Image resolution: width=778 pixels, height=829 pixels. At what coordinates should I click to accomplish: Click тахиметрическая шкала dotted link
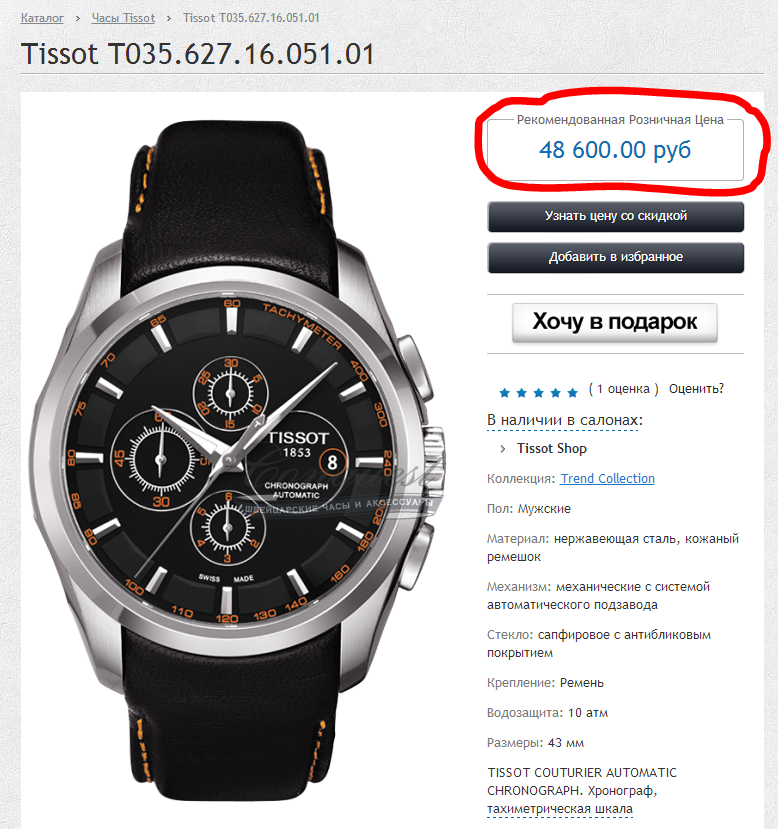click(560, 809)
